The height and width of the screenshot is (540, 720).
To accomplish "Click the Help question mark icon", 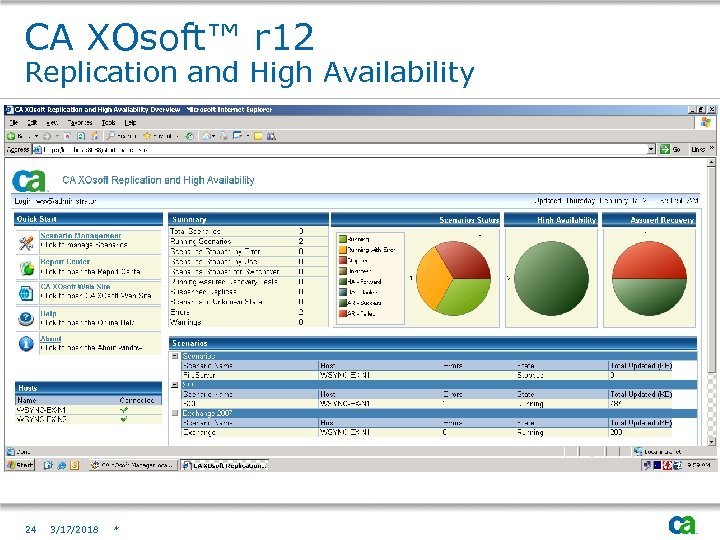I will tap(26, 318).
